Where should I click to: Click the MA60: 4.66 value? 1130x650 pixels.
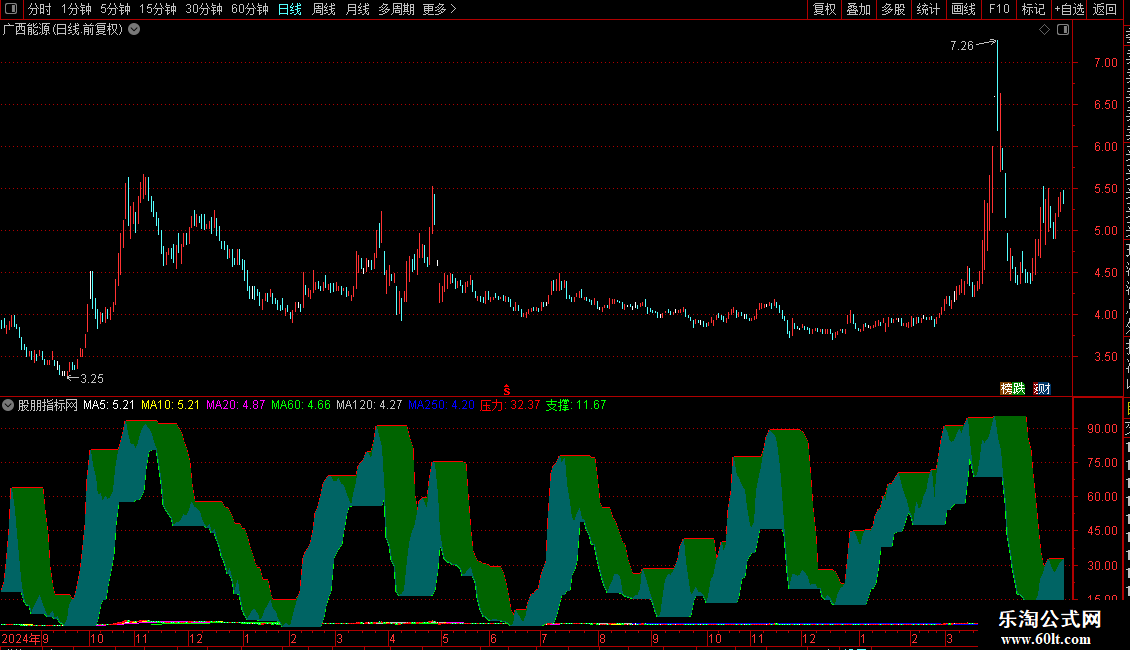point(301,405)
